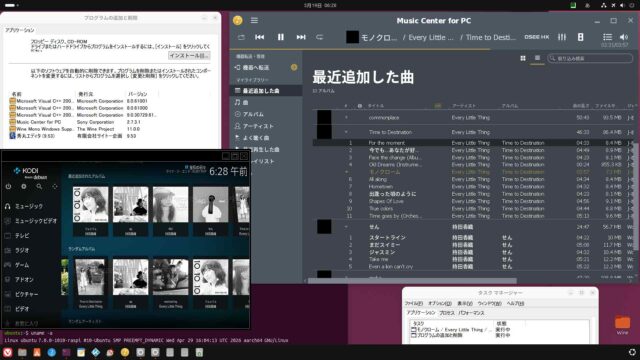The image size is (640, 360).
Task: Open Kodi icon in the dock
Action: pos(96,352)
